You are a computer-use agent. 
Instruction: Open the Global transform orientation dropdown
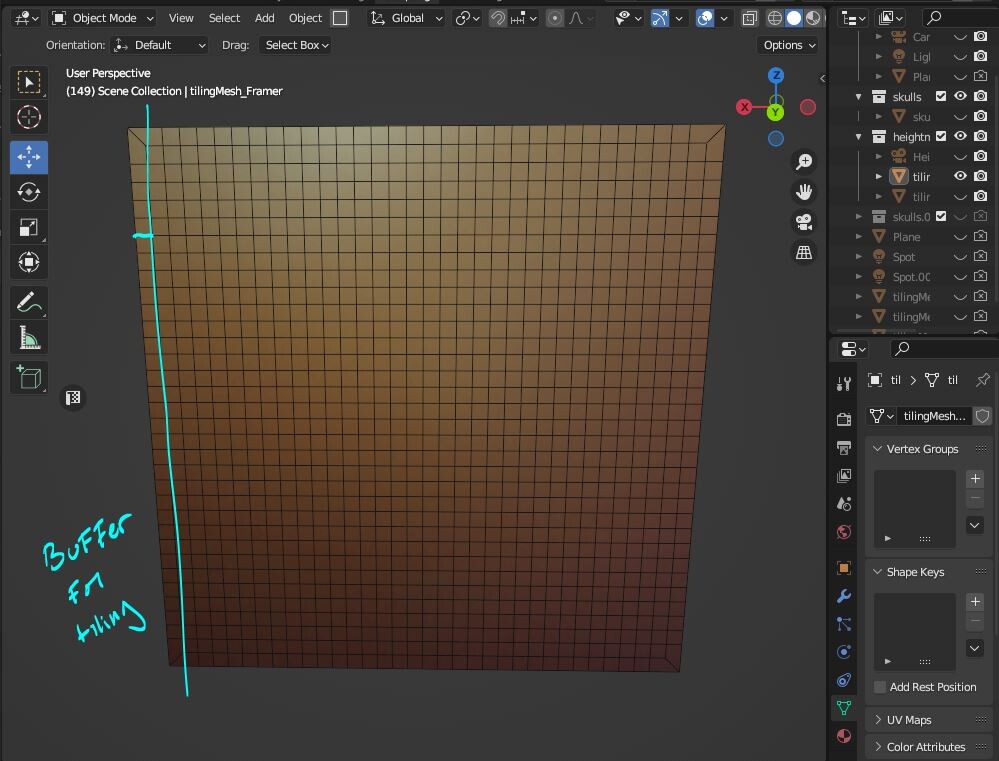pos(405,17)
